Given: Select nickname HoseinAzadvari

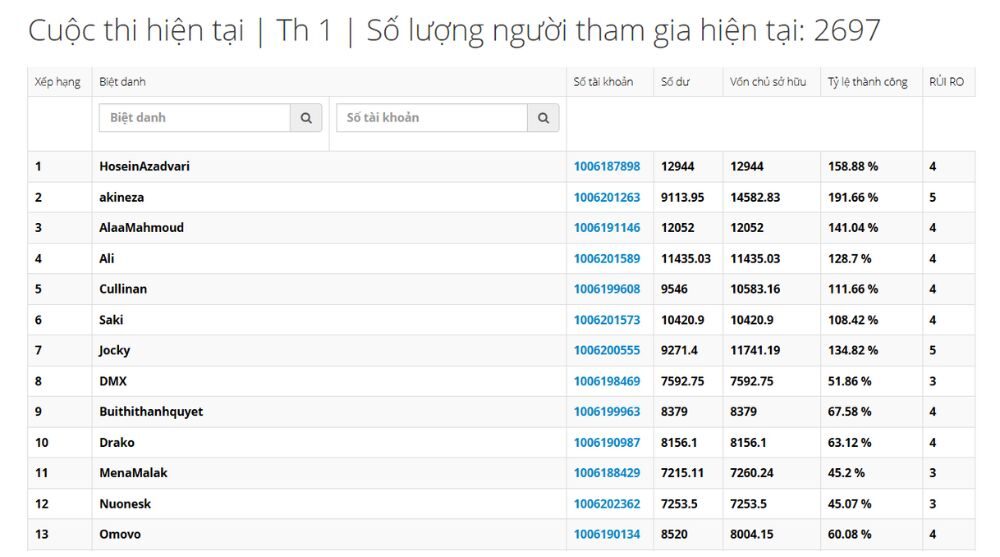Looking at the screenshot, I should coord(144,167).
